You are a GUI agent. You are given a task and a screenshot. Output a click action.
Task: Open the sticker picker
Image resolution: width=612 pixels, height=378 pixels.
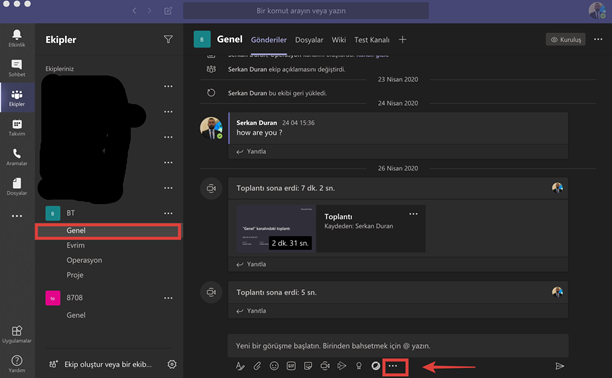[308, 366]
